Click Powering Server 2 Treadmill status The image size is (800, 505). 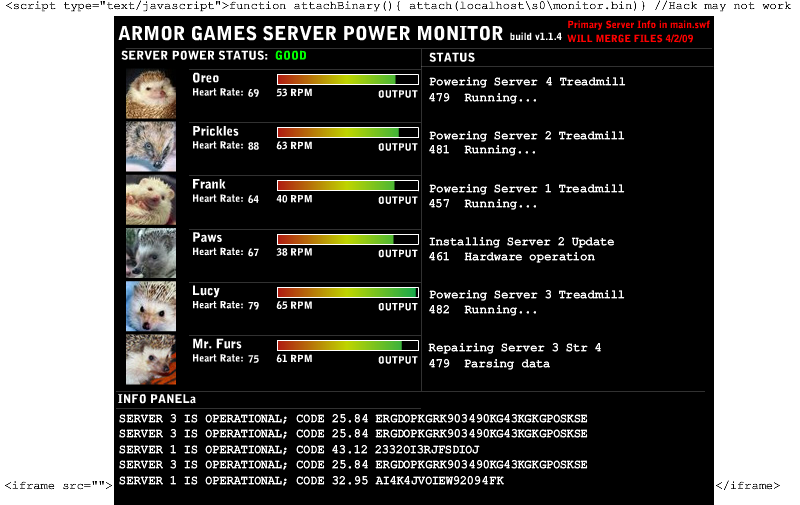[527, 136]
